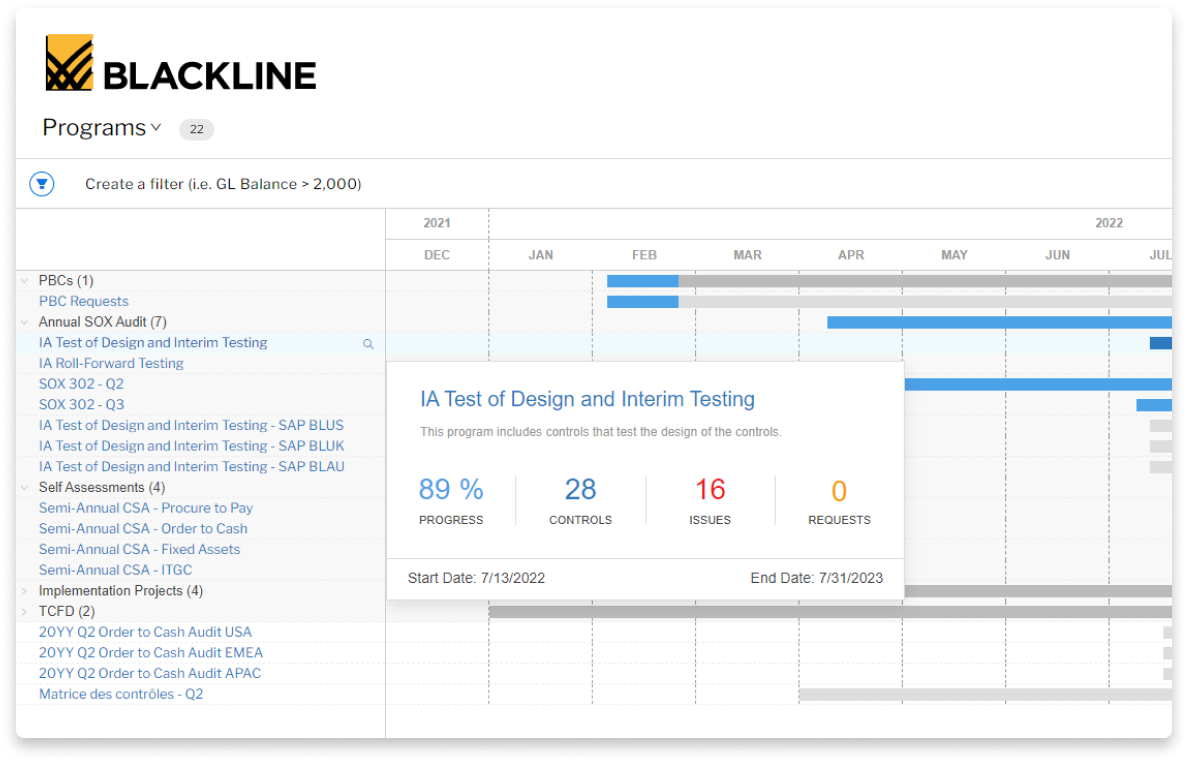Click the DEC month column header
Image resolution: width=1188 pixels, height=762 pixels.
[x=437, y=255]
